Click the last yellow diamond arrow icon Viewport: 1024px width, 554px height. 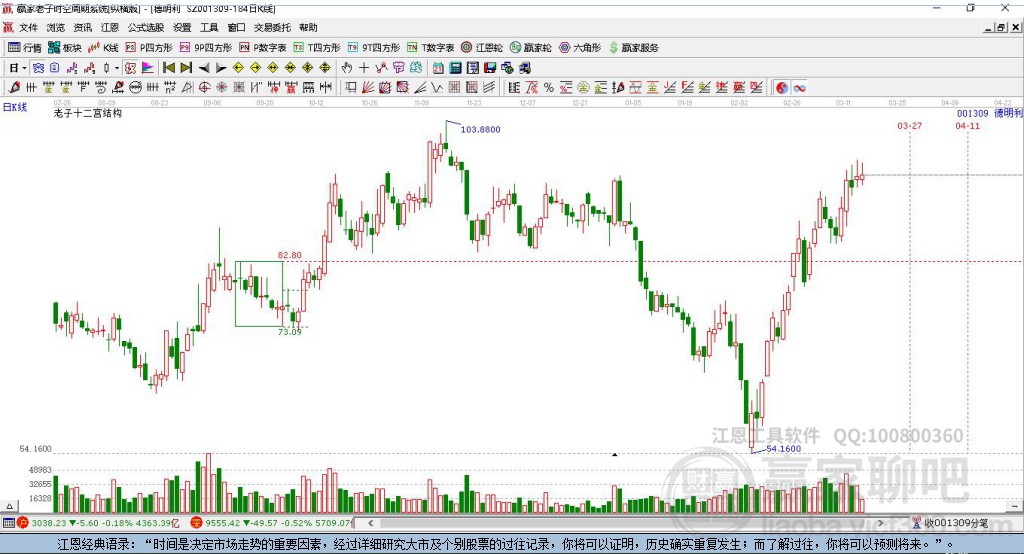point(325,68)
